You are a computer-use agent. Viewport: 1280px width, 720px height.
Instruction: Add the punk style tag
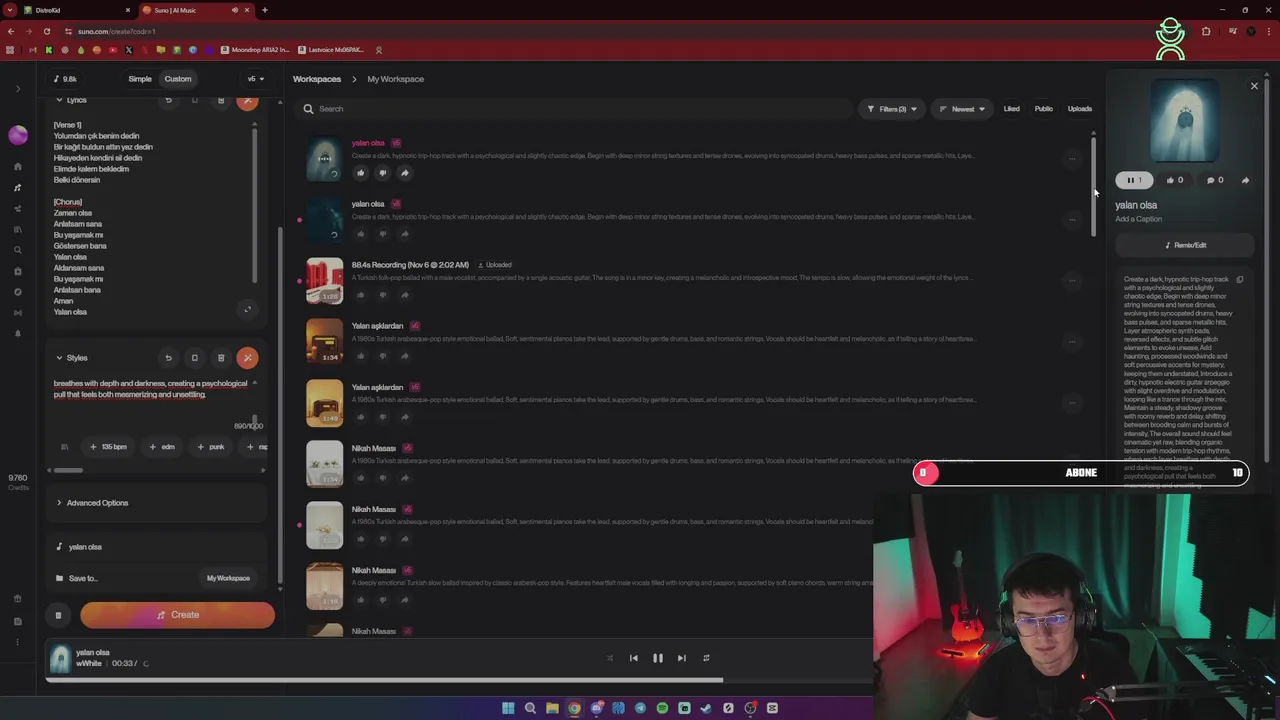coord(211,447)
